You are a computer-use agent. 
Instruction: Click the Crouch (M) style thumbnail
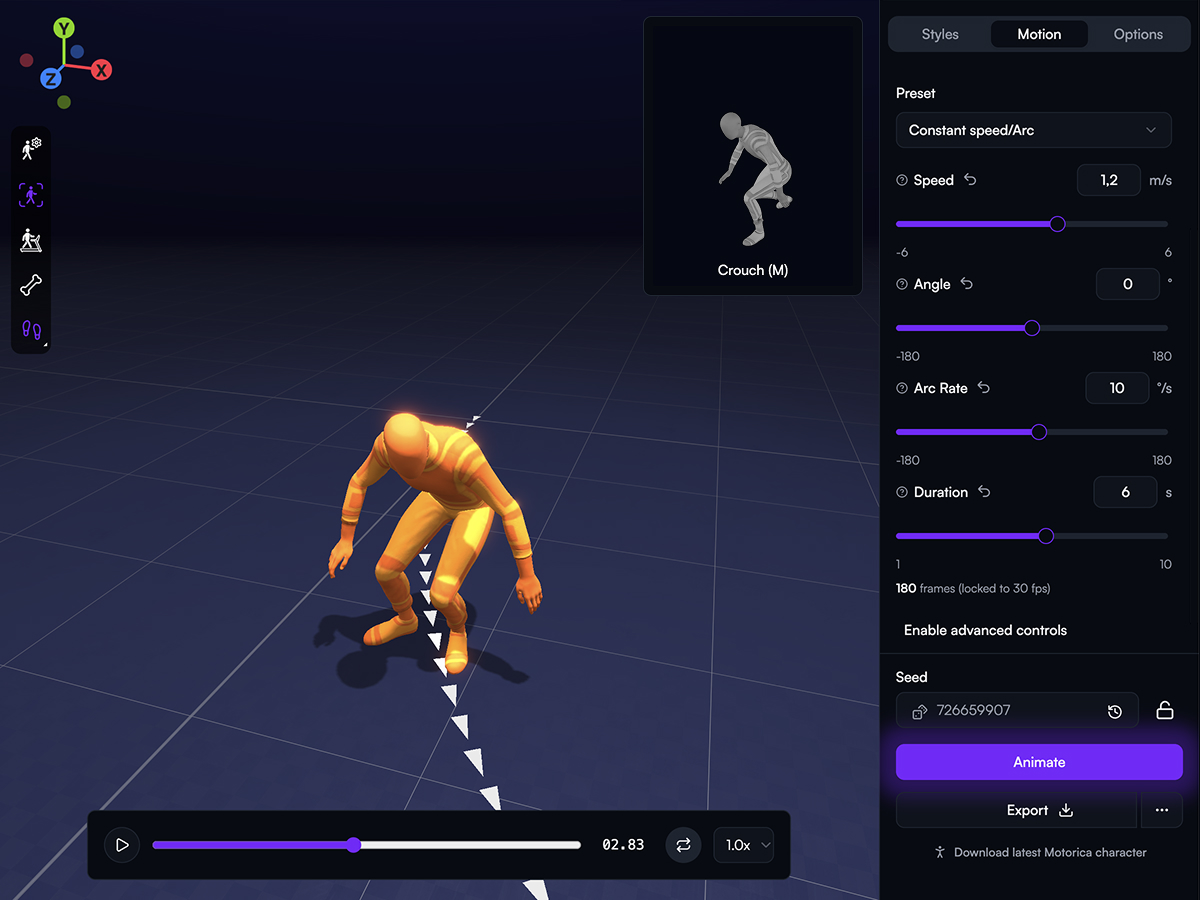[752, 155]
